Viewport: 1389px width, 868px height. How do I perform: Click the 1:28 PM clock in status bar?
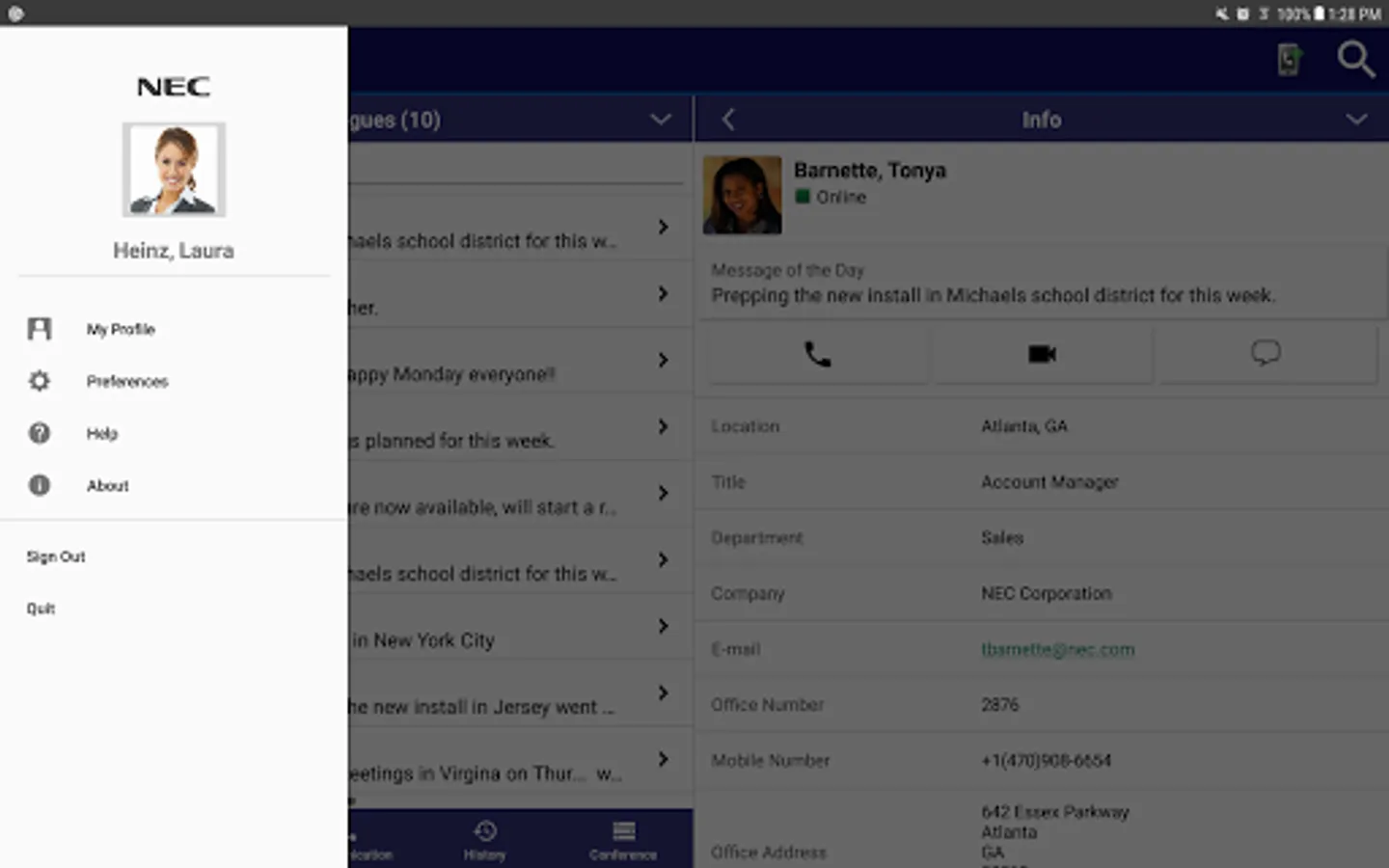pos(1354,14)
